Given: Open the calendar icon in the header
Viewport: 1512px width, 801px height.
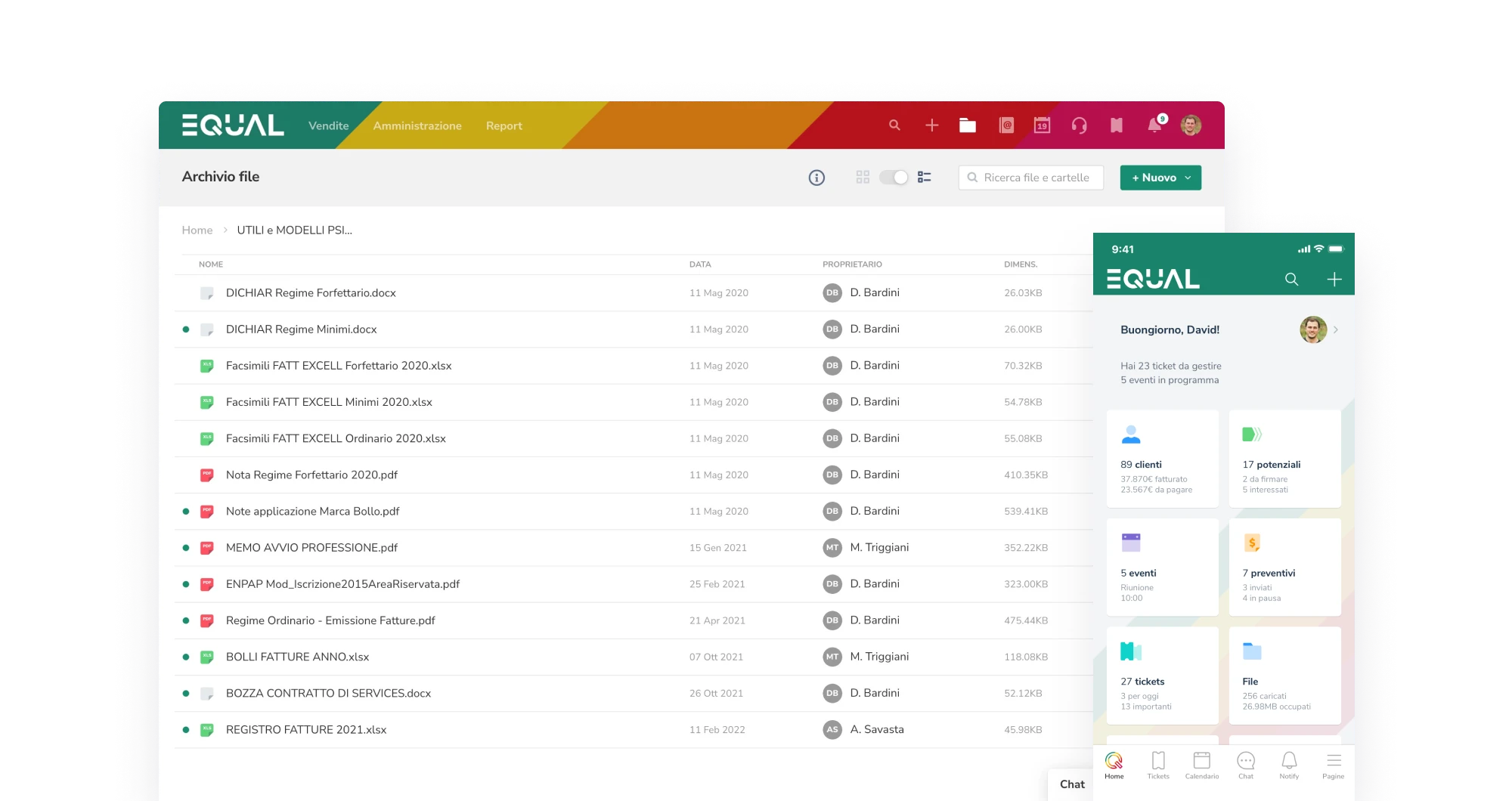Looking at the screenshot, I should 1042,125.
